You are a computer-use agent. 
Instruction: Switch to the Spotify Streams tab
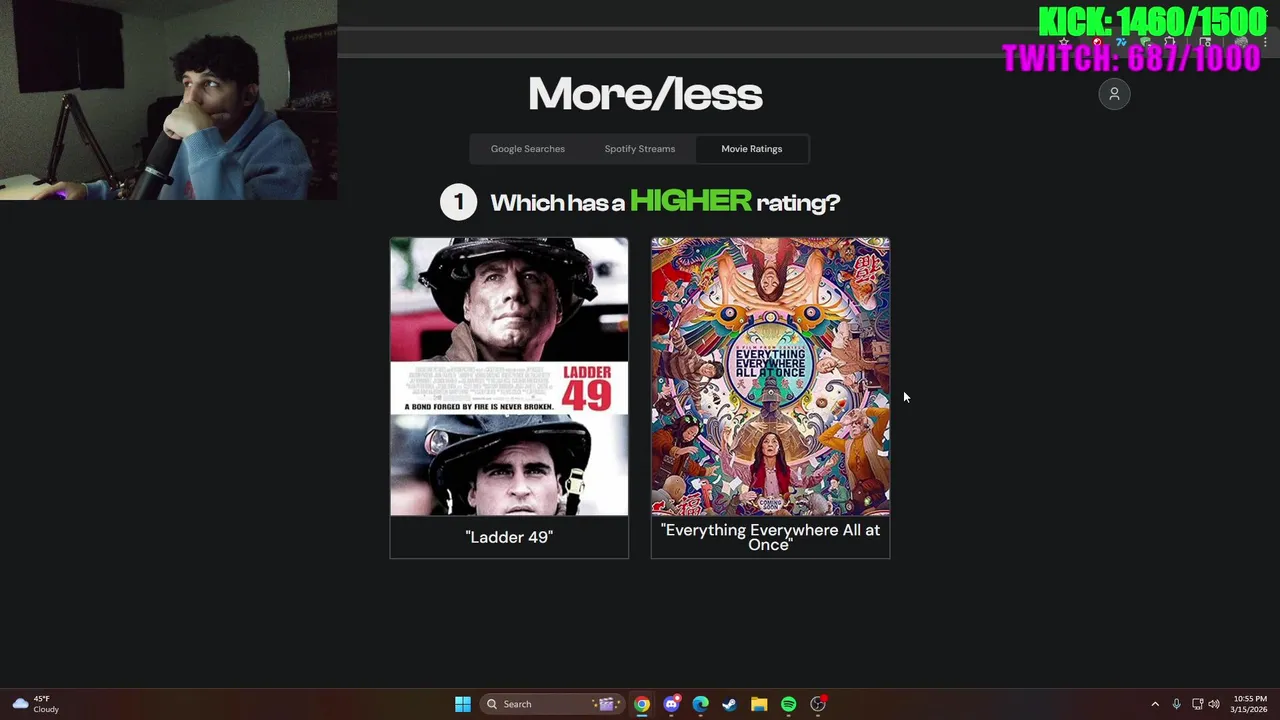[640, 149]
